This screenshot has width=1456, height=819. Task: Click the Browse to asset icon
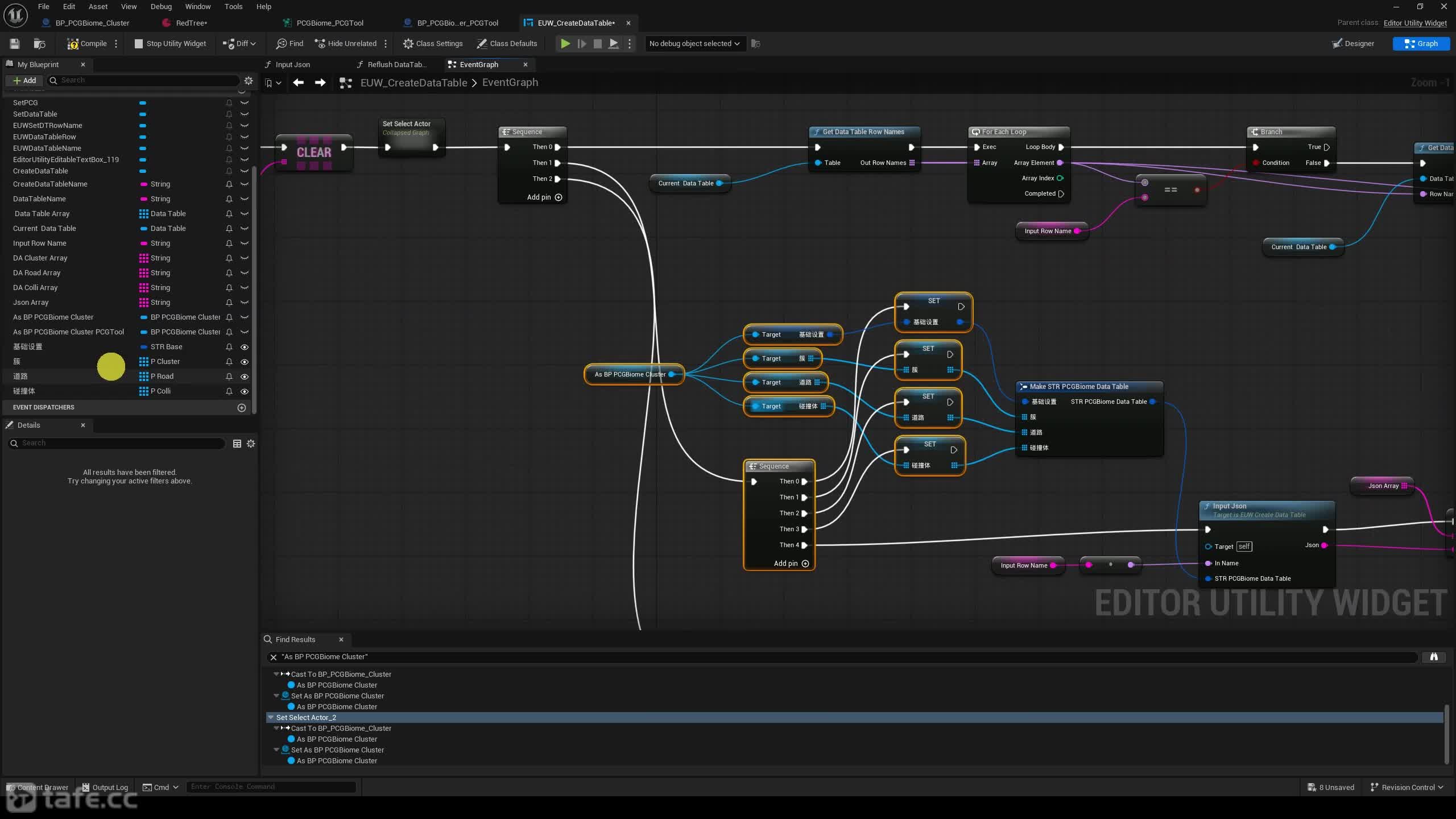(x=39, y=44)
